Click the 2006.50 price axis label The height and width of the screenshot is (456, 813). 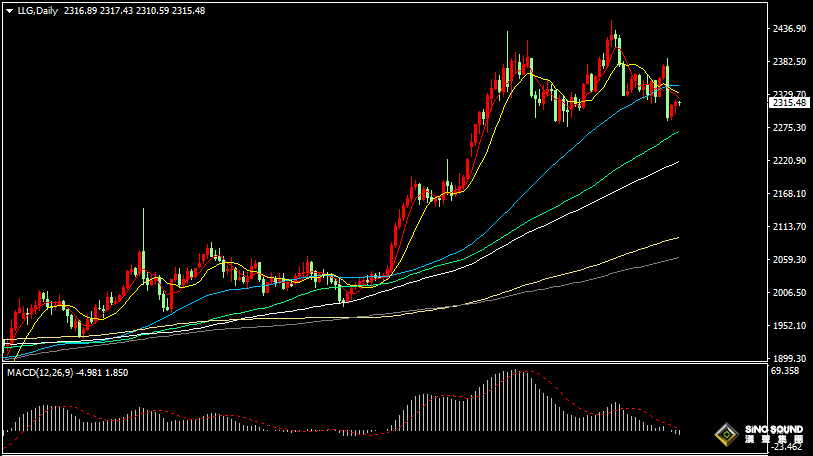point(788,293)
